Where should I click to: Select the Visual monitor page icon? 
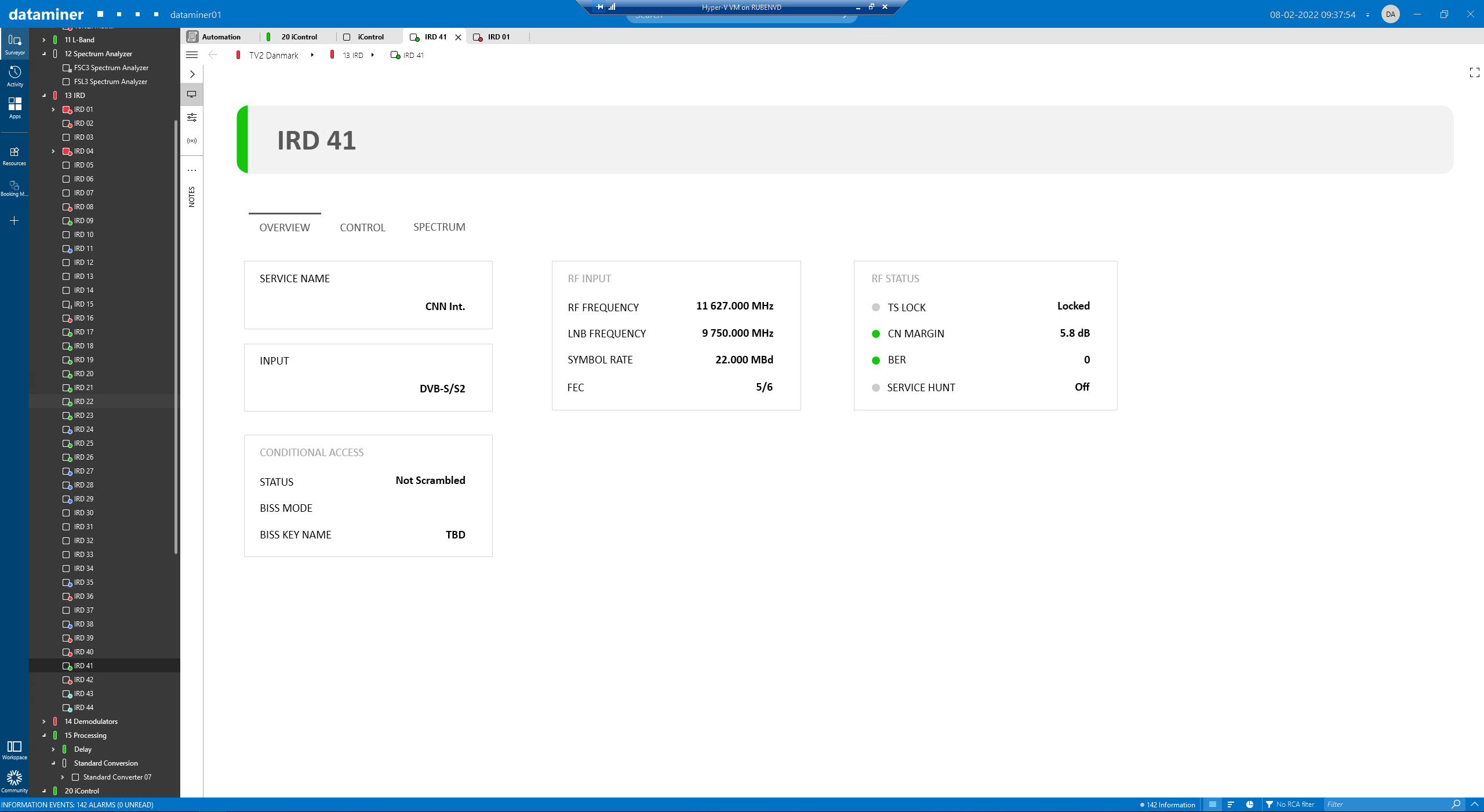coord(192,94)
